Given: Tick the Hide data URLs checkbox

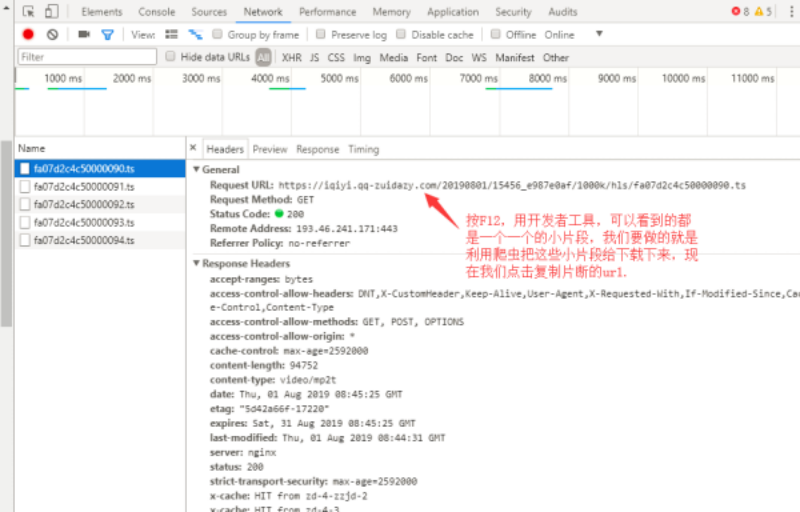Looking at the screenshot, I should tap(171, 57).
